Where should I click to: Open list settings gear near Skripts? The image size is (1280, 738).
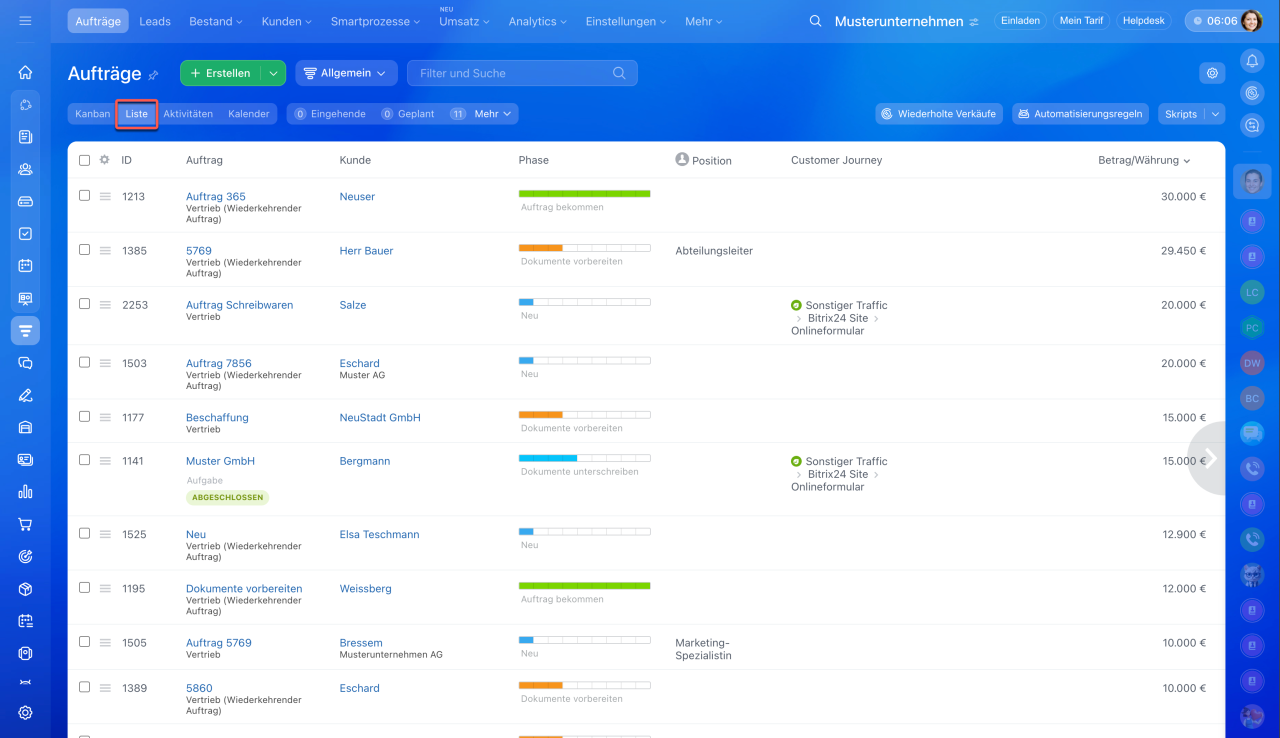coord(1212,73)
